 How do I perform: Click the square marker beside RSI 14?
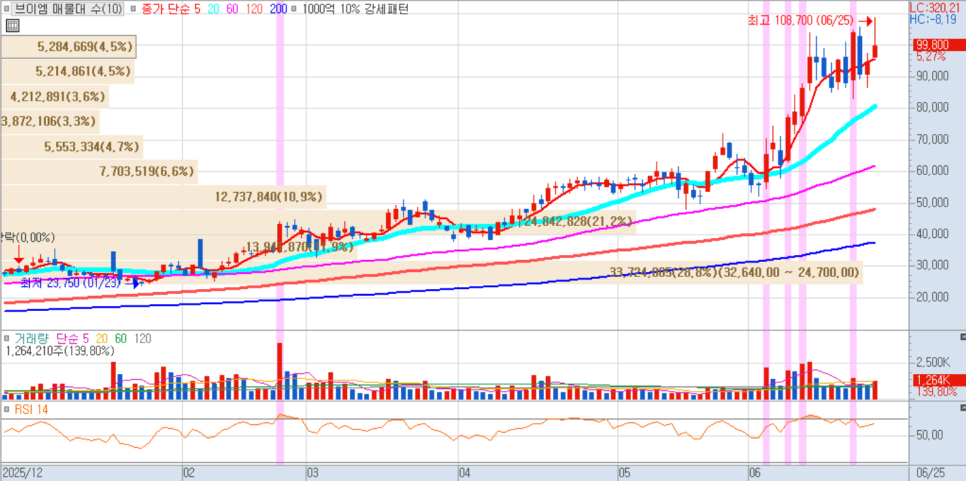(6, 409)
